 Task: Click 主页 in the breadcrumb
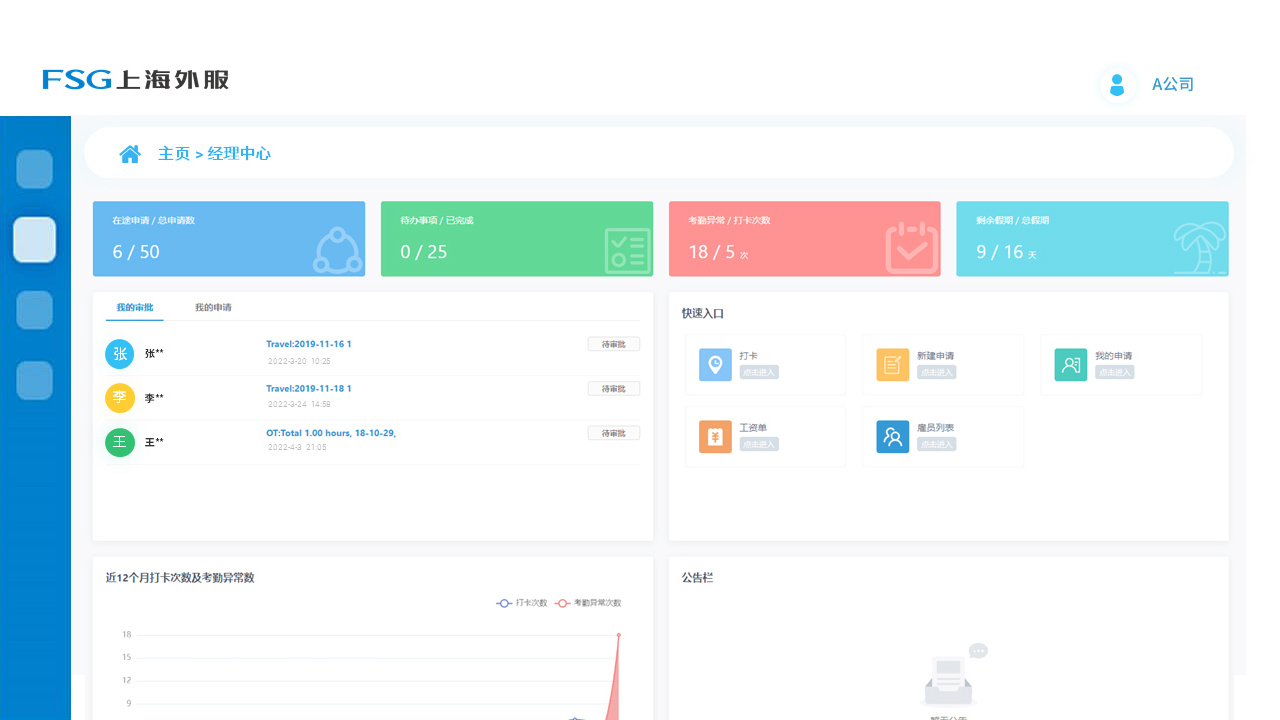click(x=173, y=154)
